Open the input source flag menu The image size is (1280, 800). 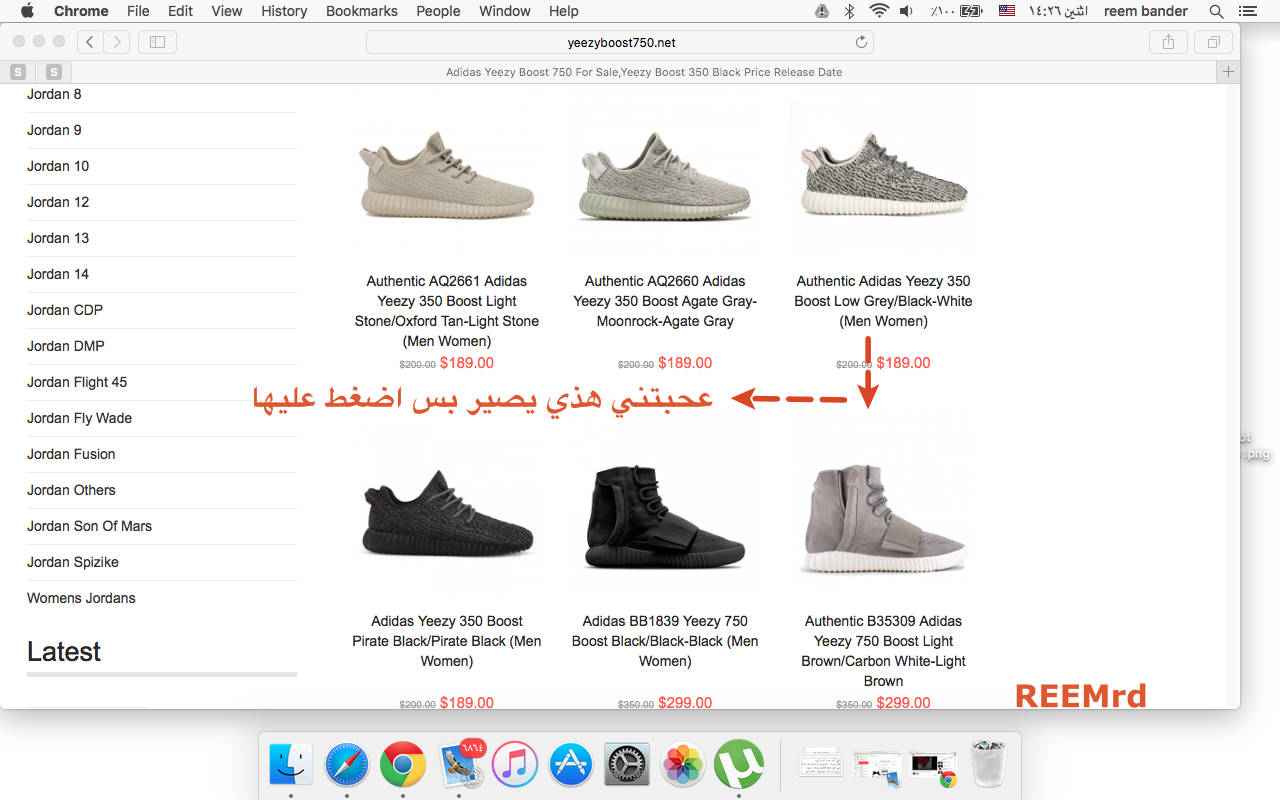pyautogui.click(x=1007, y=11)
